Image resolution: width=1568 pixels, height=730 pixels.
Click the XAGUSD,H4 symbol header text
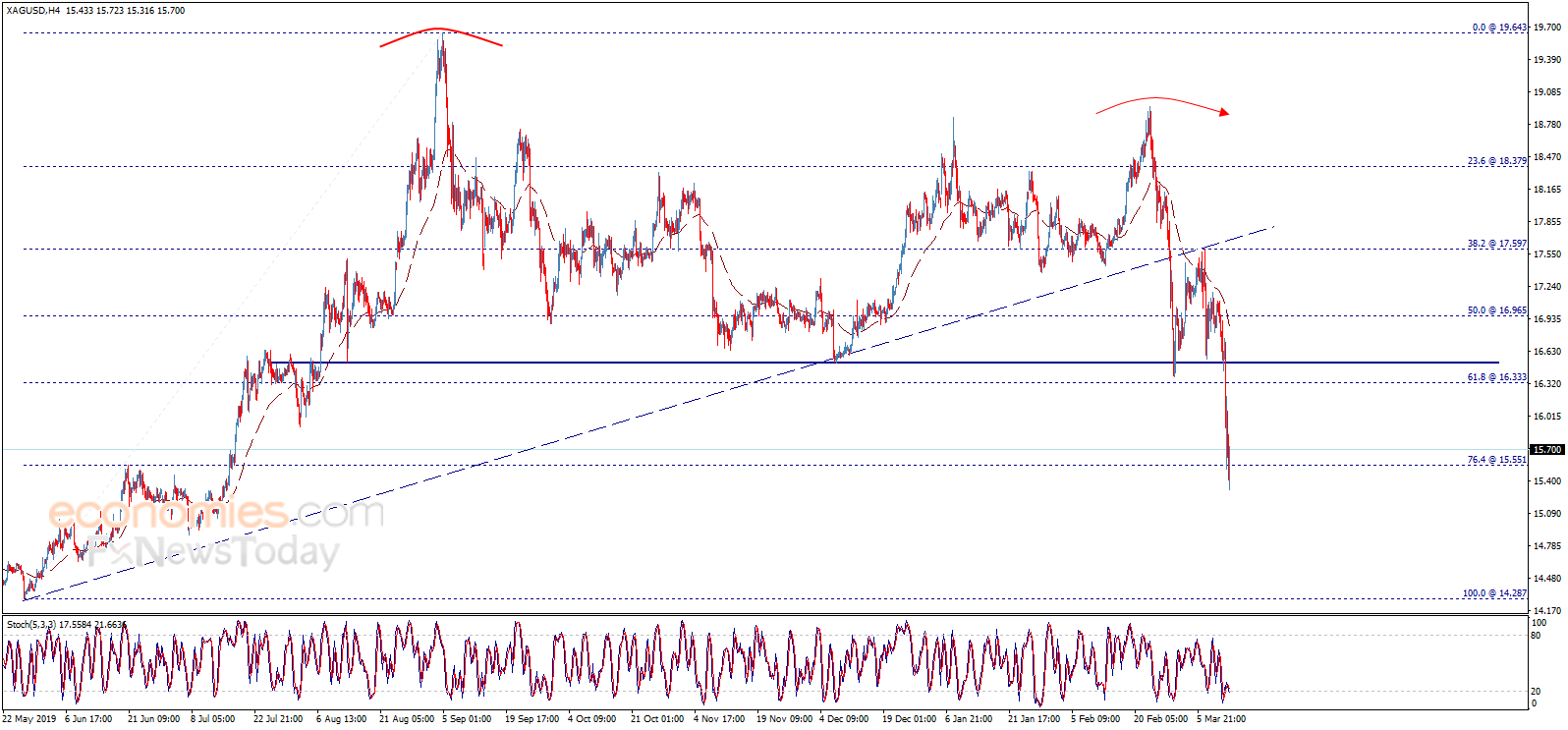[31, 11]
